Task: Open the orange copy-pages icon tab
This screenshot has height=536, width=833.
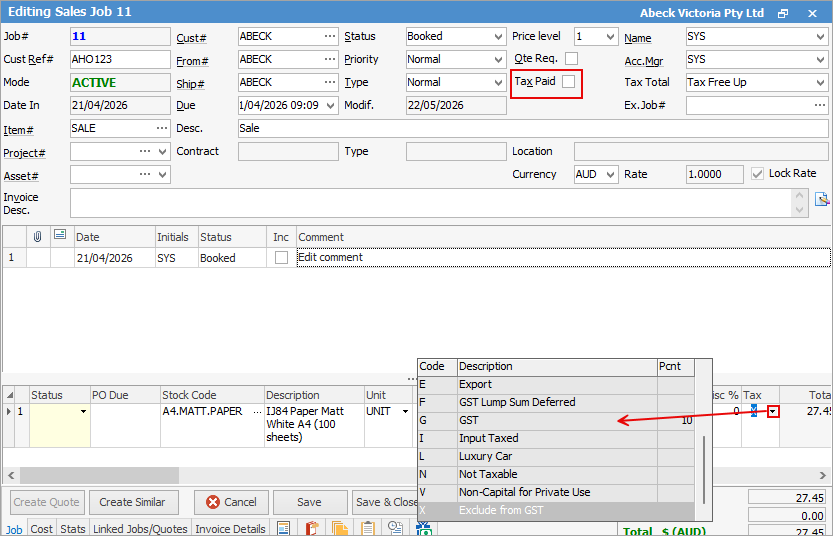Action: pos(339,528)
